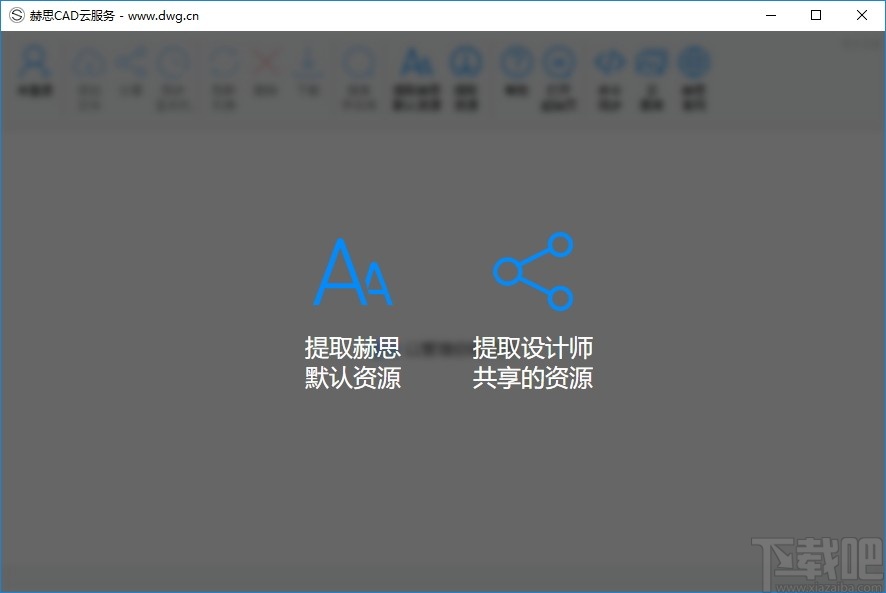This screenshot has height=593, width=886.
Task: Click the circular home icon near toolbar left
Action: 90,62
